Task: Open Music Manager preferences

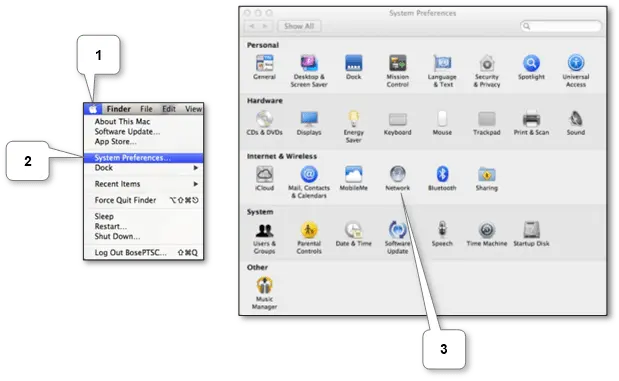Action: pyautogui.click(x=264, y=293)
